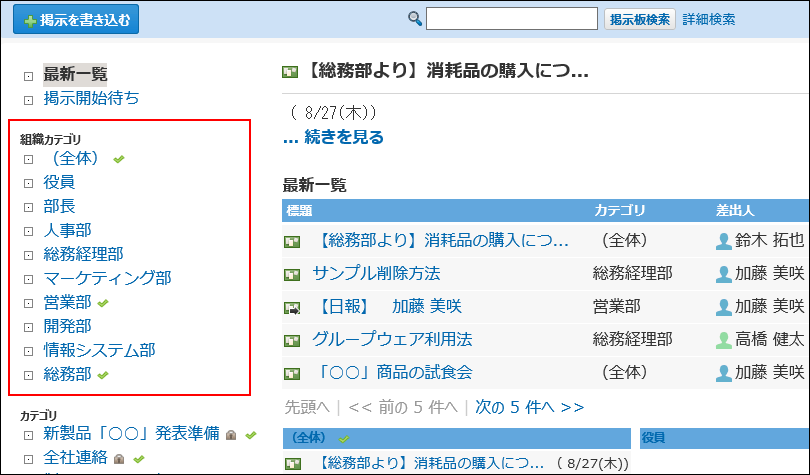Expand the 新製品「〇〇」発表準備 node
Viewport: 810px width, 475px height.
pos(28,435)
